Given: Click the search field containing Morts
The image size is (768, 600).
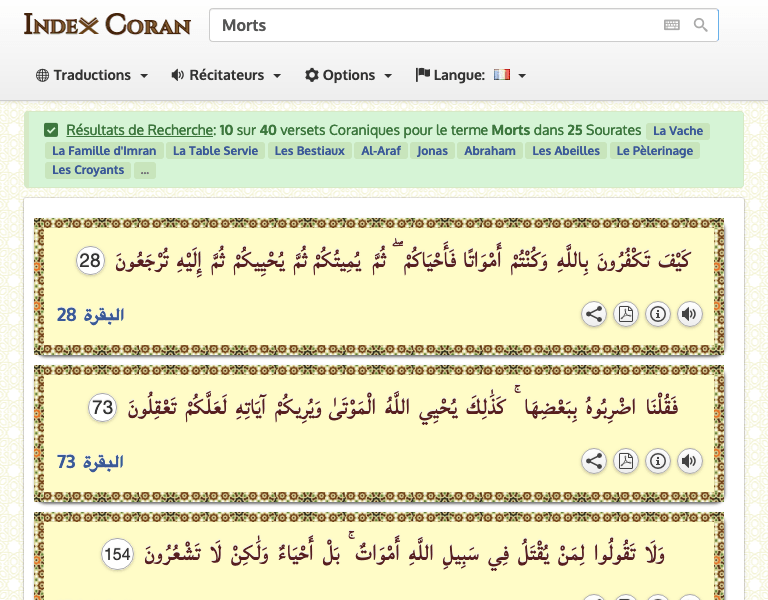Looking at the screenshot, I should tap(435, 25).
